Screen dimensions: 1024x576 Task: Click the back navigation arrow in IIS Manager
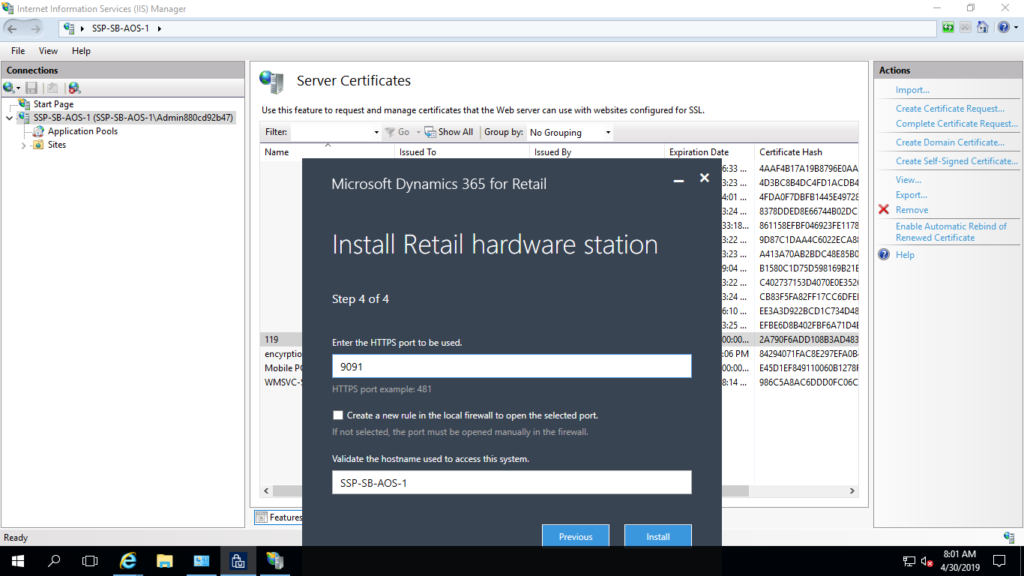pyautogui.click(x=12, y=28)
